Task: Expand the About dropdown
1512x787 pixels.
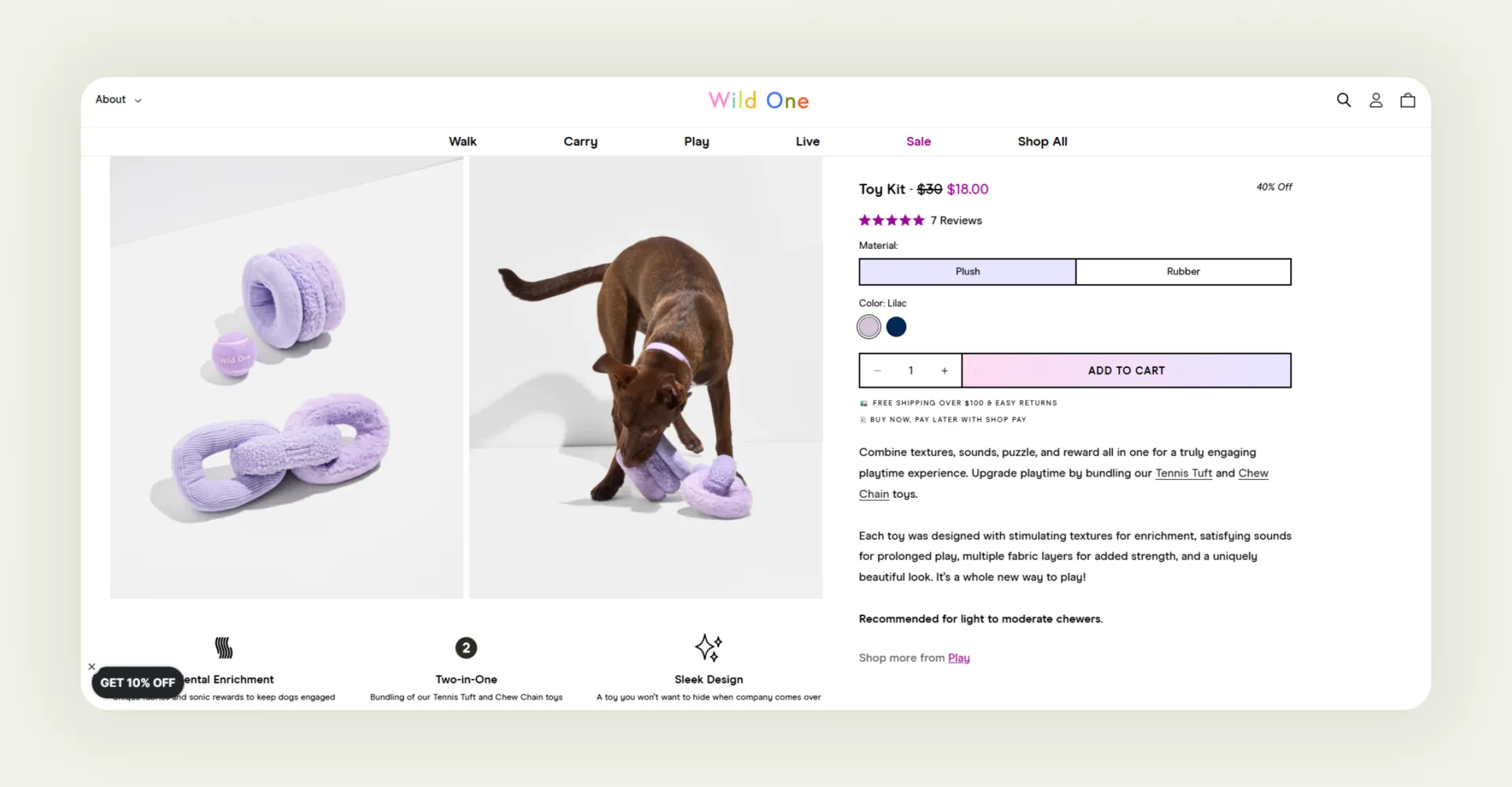Action: [117, 100]
